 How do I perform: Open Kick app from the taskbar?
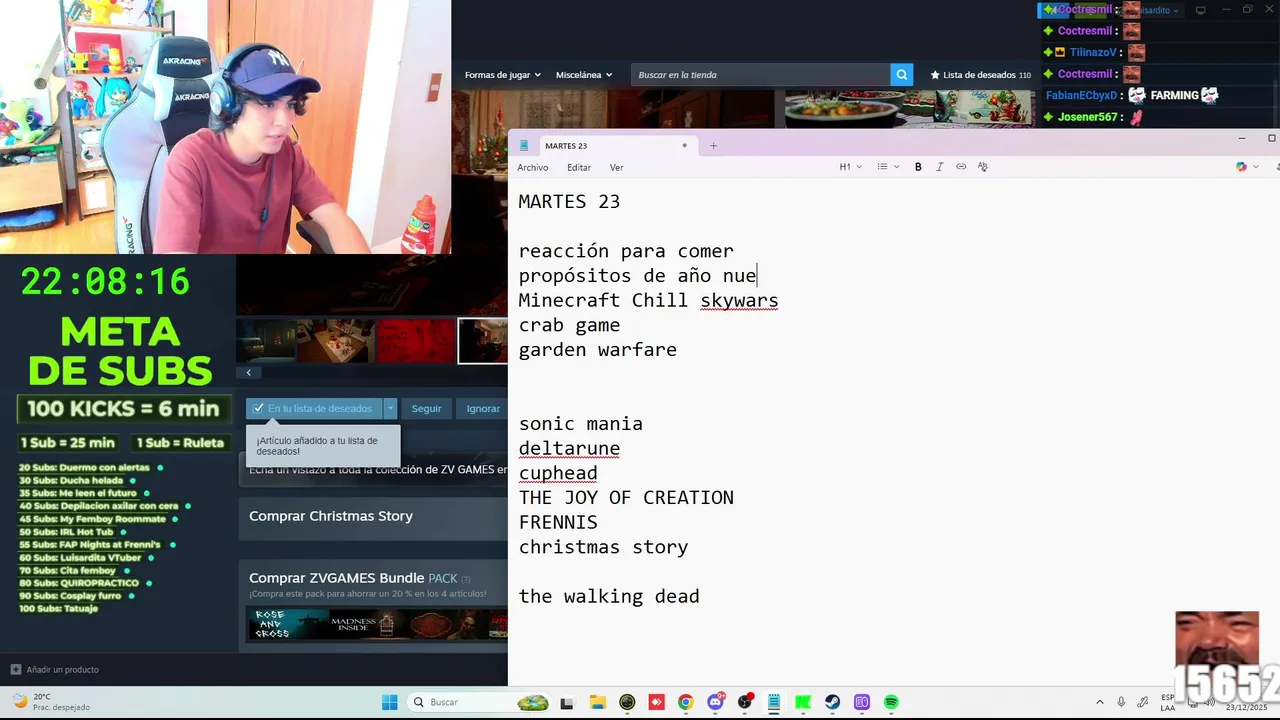click(803, 702)
